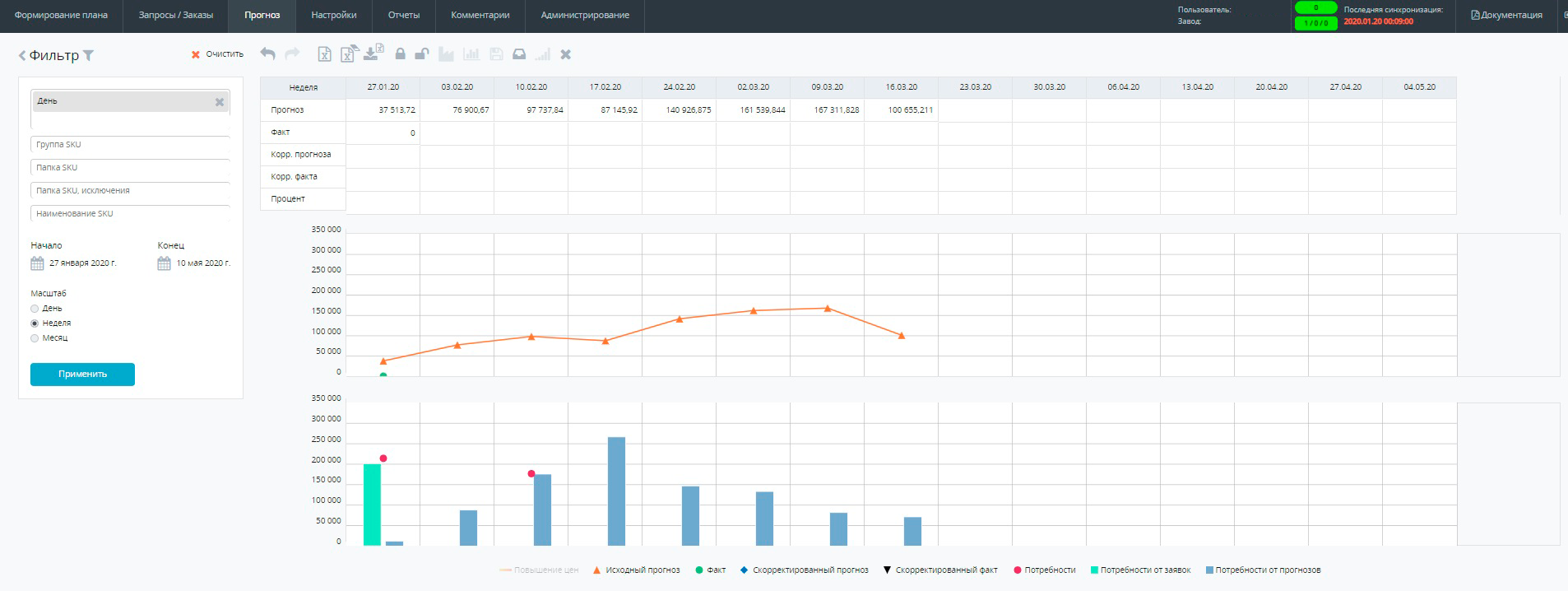Screen dimensions: 1568x591
Task: Collapse the Фильтр panel chevron
Action: pos(22,56)
